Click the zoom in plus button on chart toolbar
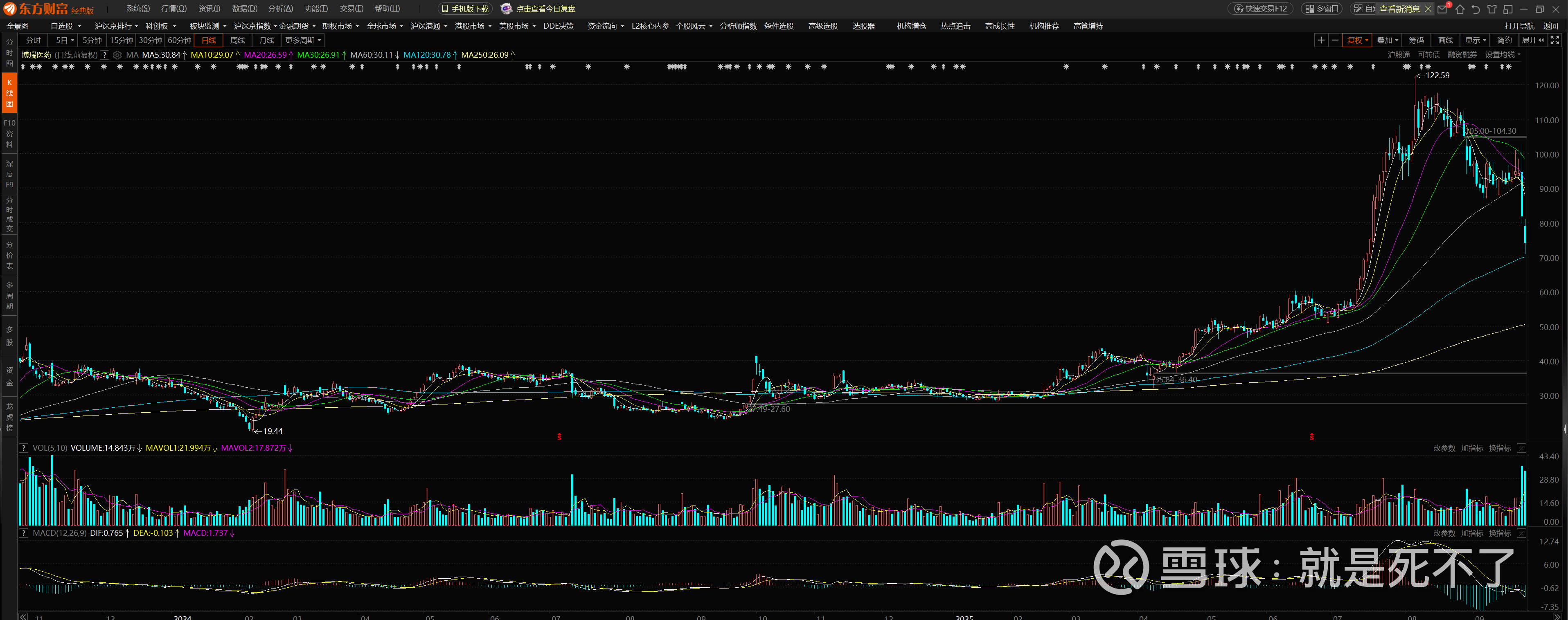The height and width of the screenshot is (620, 1568). click(1321, 40)
